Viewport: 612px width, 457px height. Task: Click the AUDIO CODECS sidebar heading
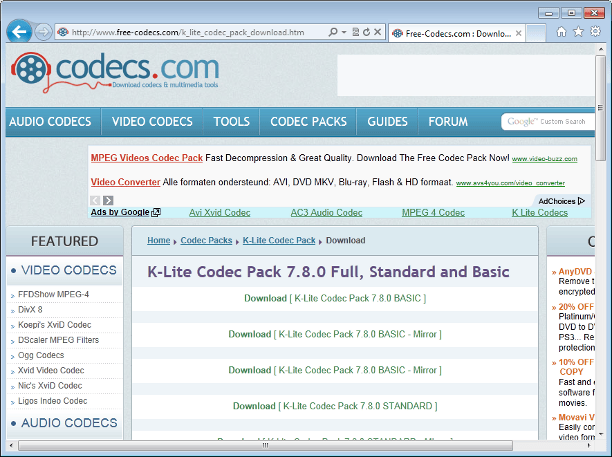[x=69, y=423]
